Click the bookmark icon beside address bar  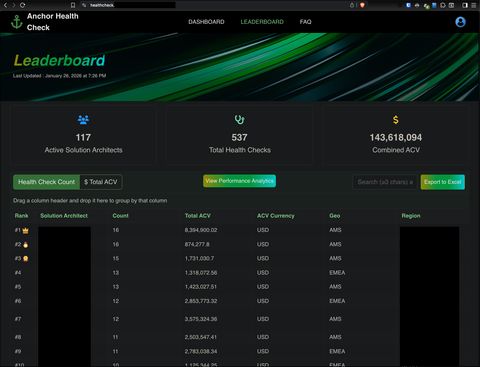(x=73, y=5)
